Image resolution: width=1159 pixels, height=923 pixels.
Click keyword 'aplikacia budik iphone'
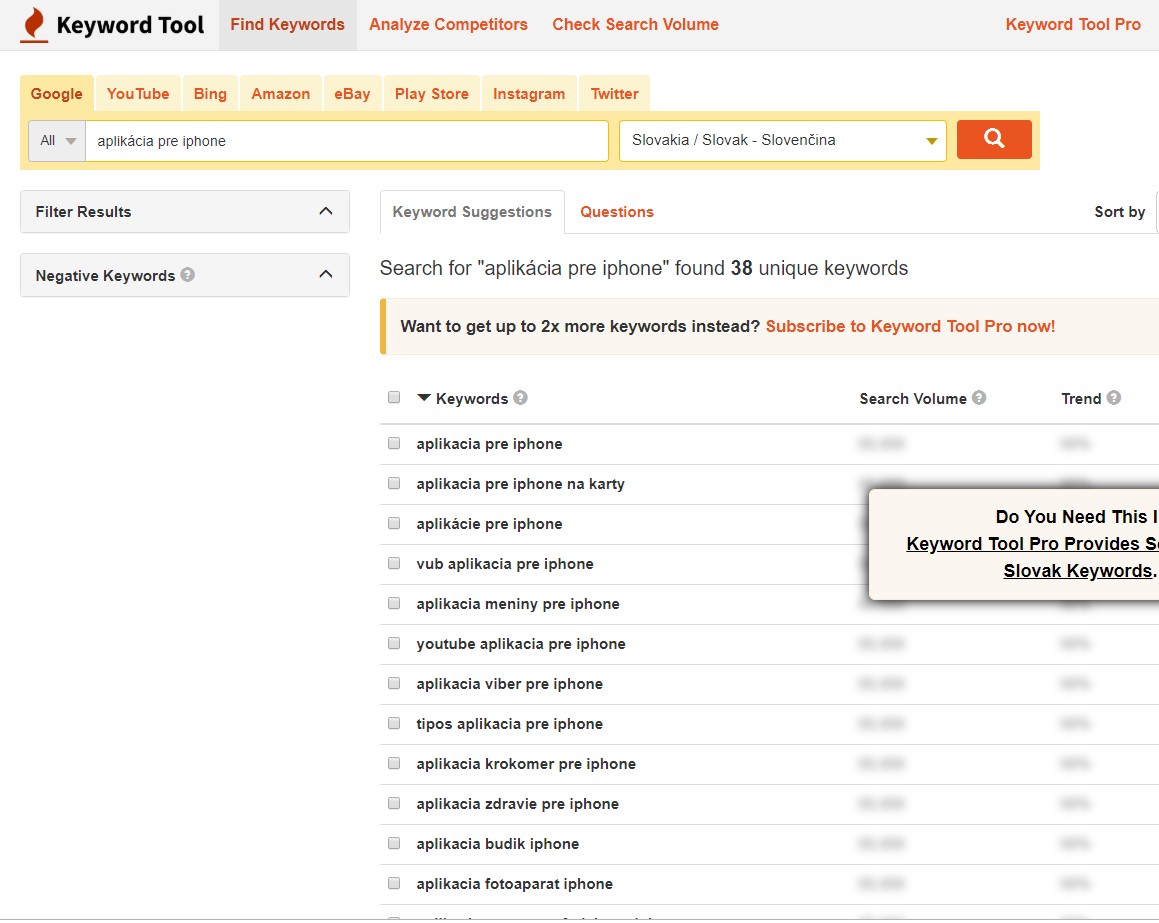[497, 843]
